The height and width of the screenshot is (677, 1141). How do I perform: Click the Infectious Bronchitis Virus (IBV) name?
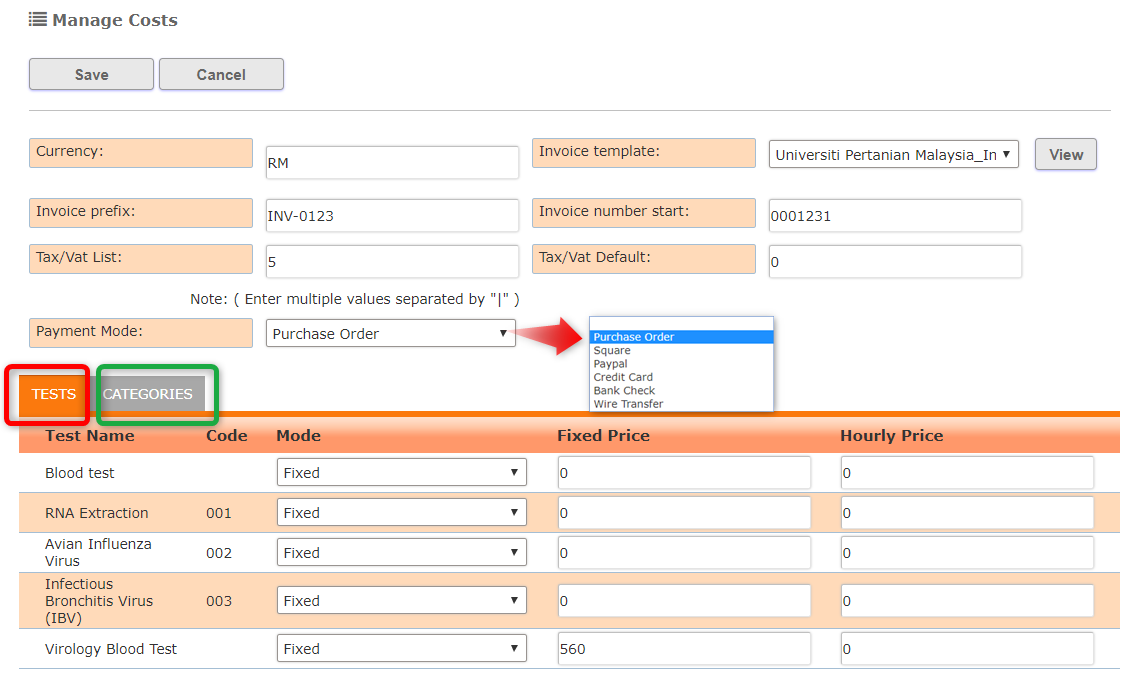[x=99, y=601]
